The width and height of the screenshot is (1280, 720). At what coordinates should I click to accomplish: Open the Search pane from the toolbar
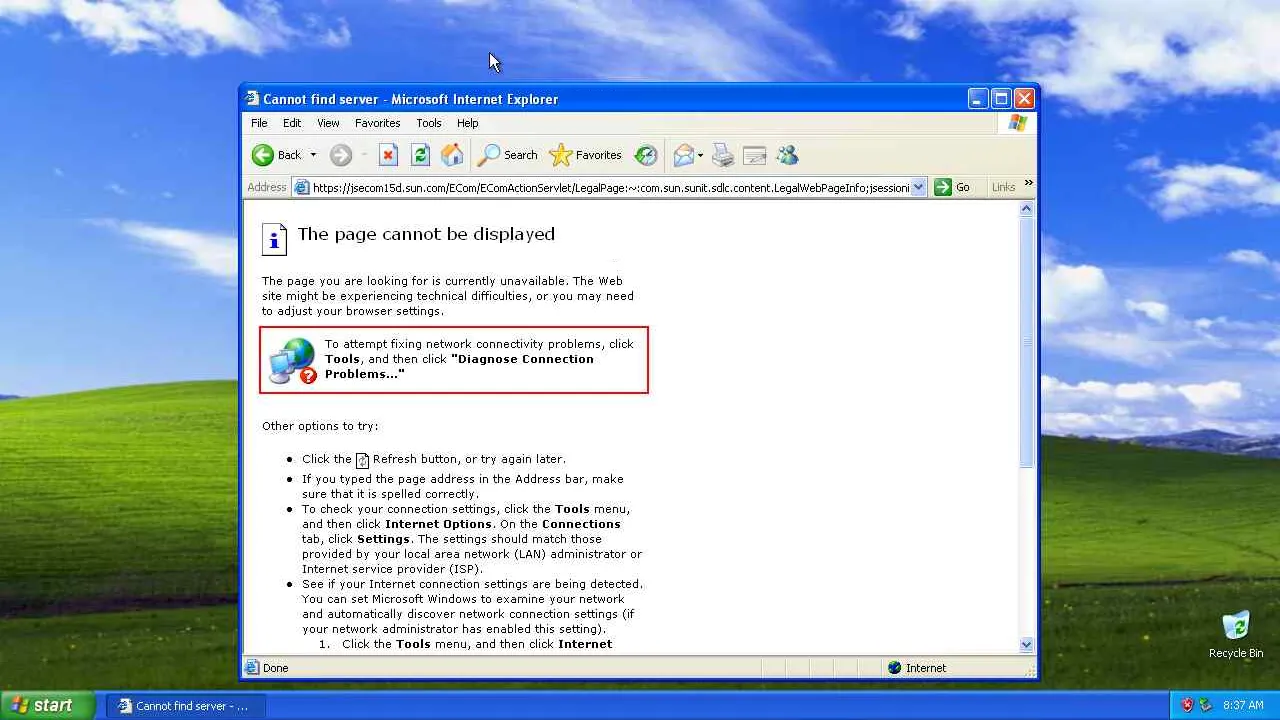point(508,155)
